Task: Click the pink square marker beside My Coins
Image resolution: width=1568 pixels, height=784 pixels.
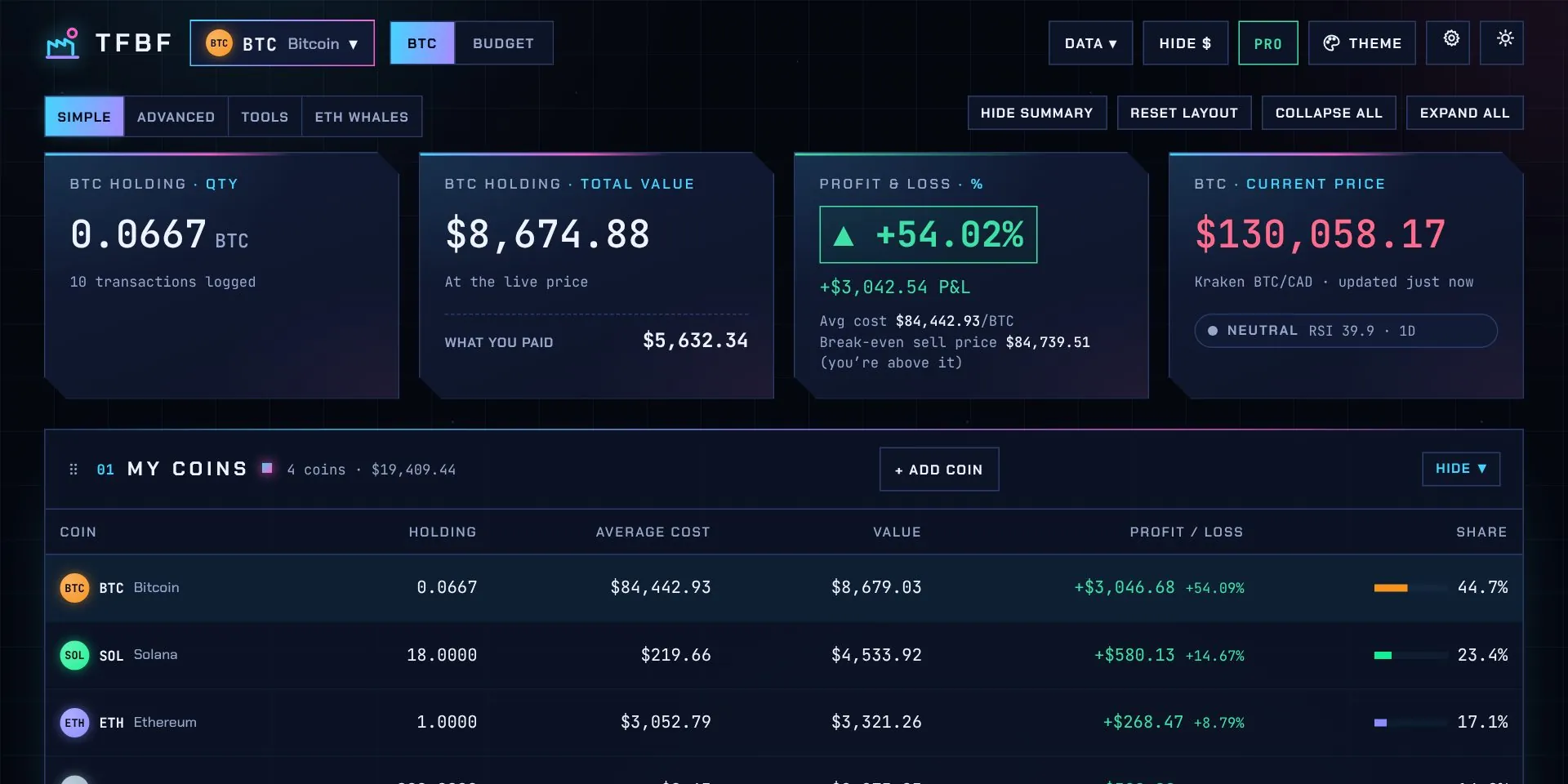Action: 266,468
